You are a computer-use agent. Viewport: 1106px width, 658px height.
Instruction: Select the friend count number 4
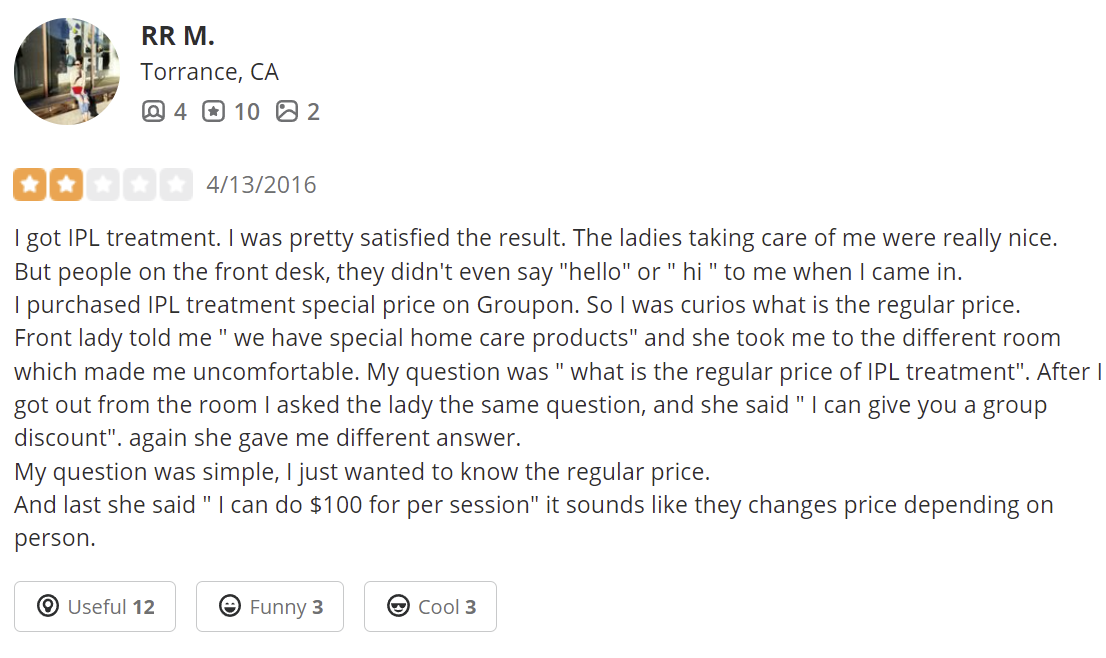pos(181,111)
